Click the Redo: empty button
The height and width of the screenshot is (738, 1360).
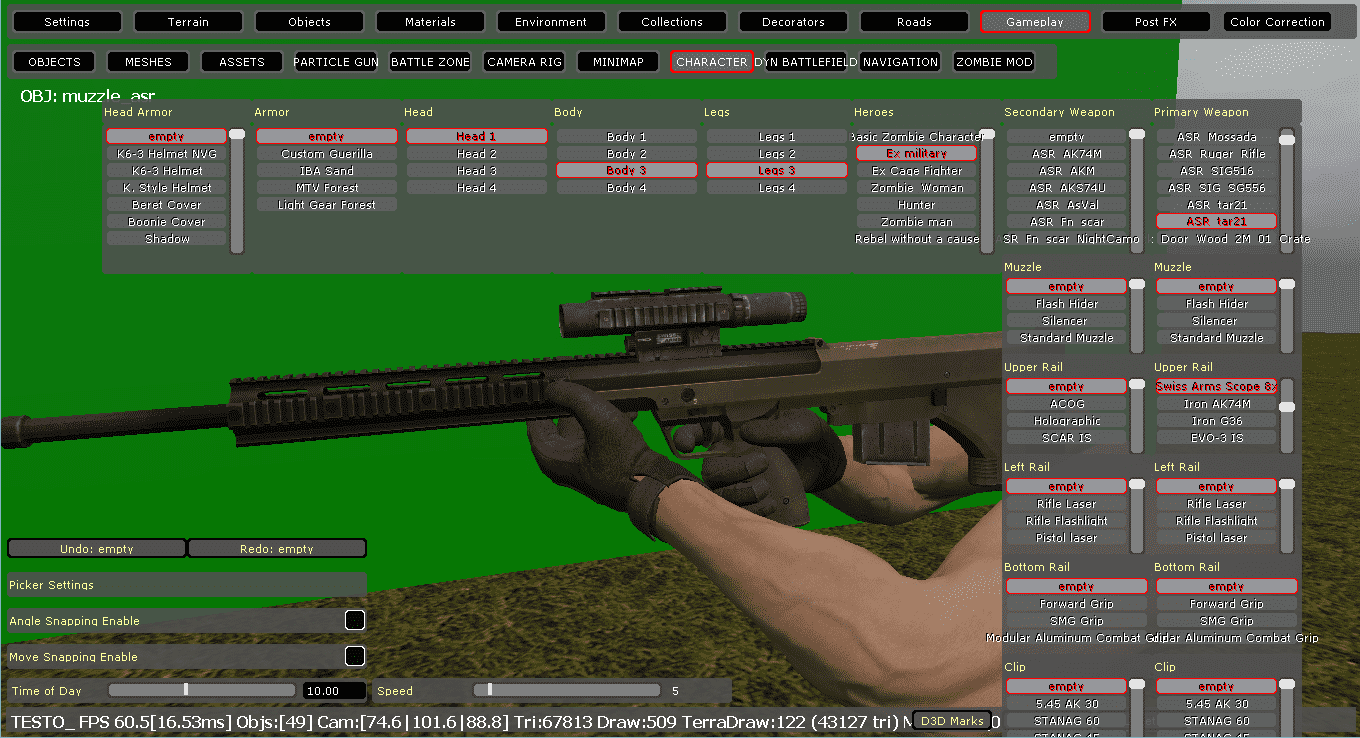pos(277,548)
